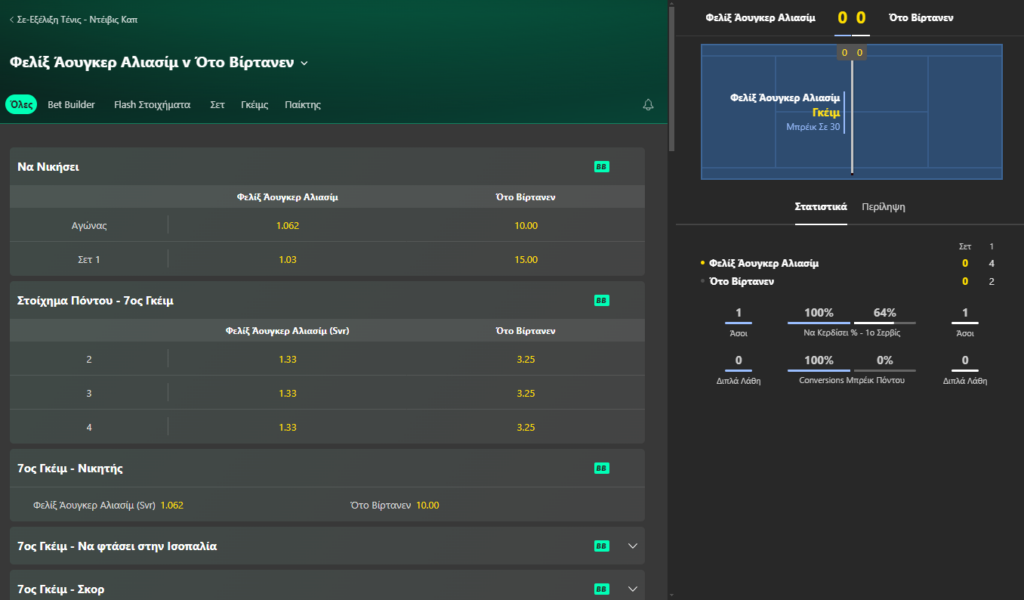Click the main page vertical scrollbar
The height and width of the screenshot is (600, 1024).
tap(671, 78)
